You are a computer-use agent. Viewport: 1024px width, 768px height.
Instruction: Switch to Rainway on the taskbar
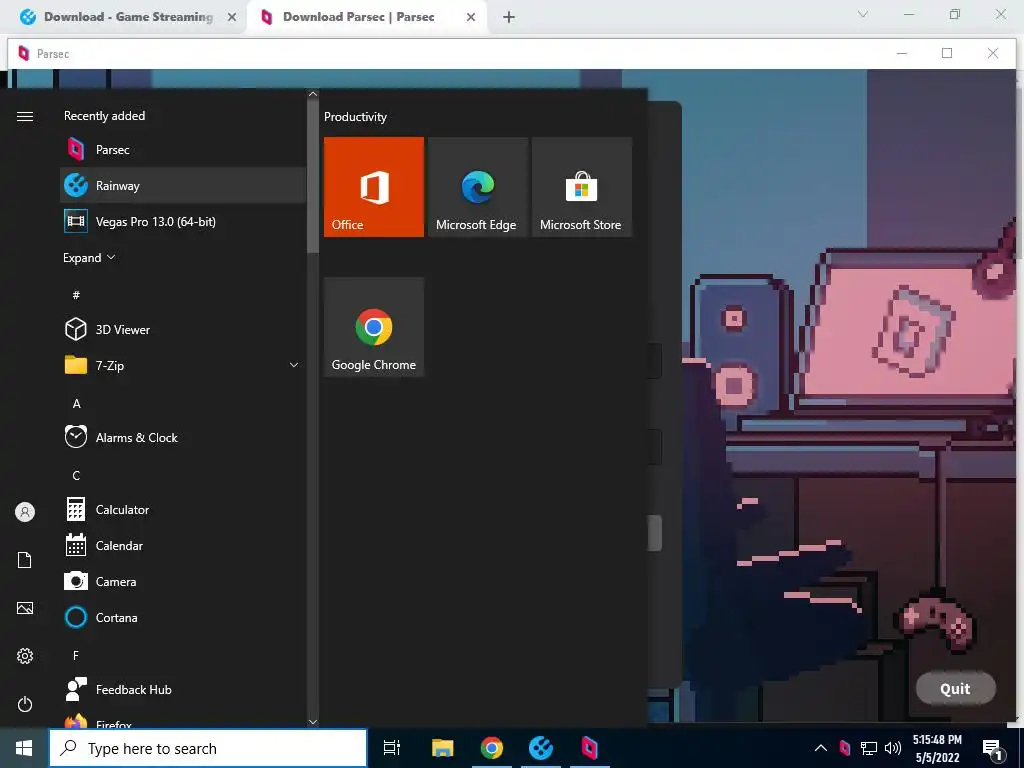tap(541, 748)
